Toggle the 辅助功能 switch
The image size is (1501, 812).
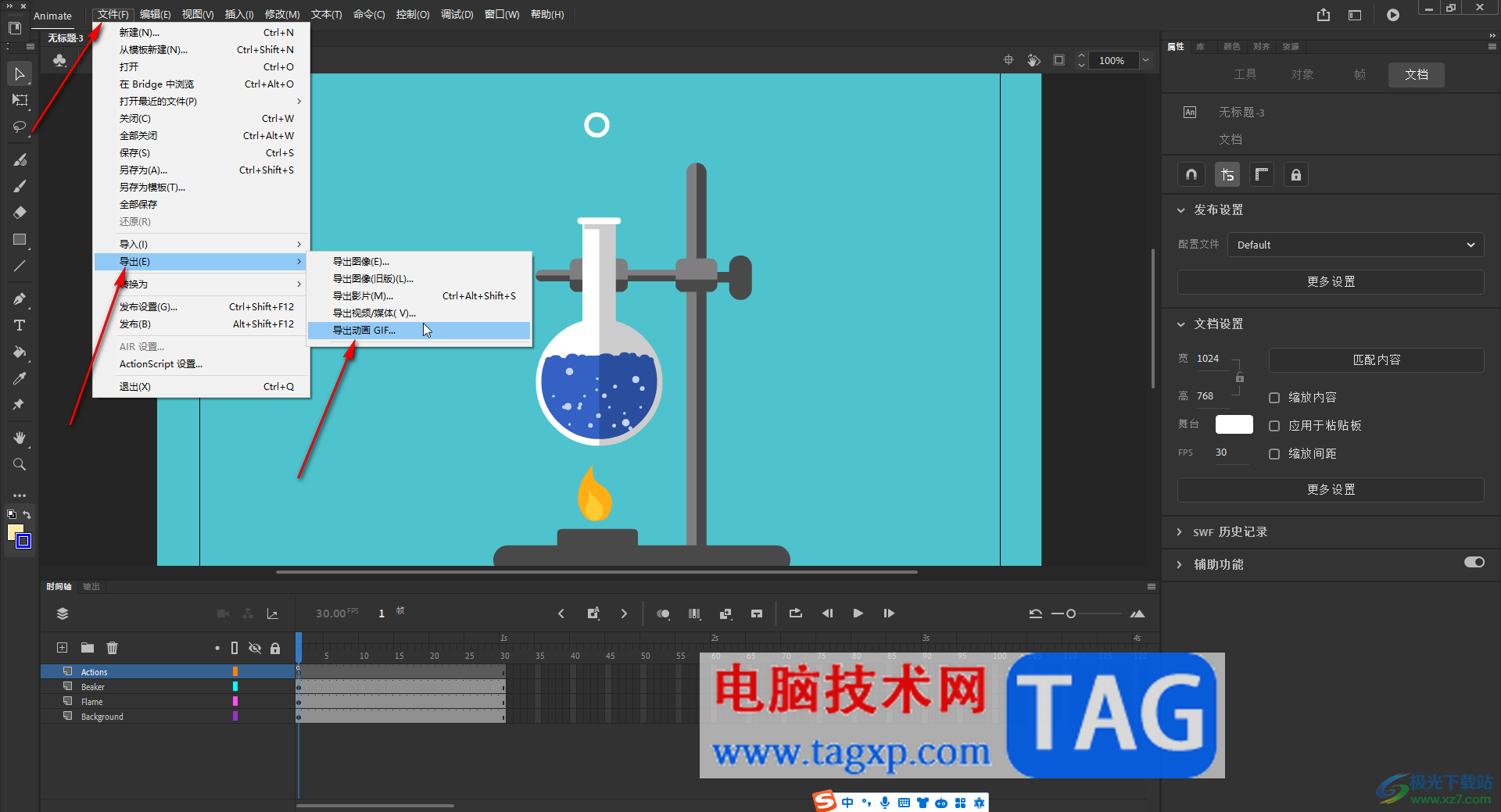[x=1474, y=563]
